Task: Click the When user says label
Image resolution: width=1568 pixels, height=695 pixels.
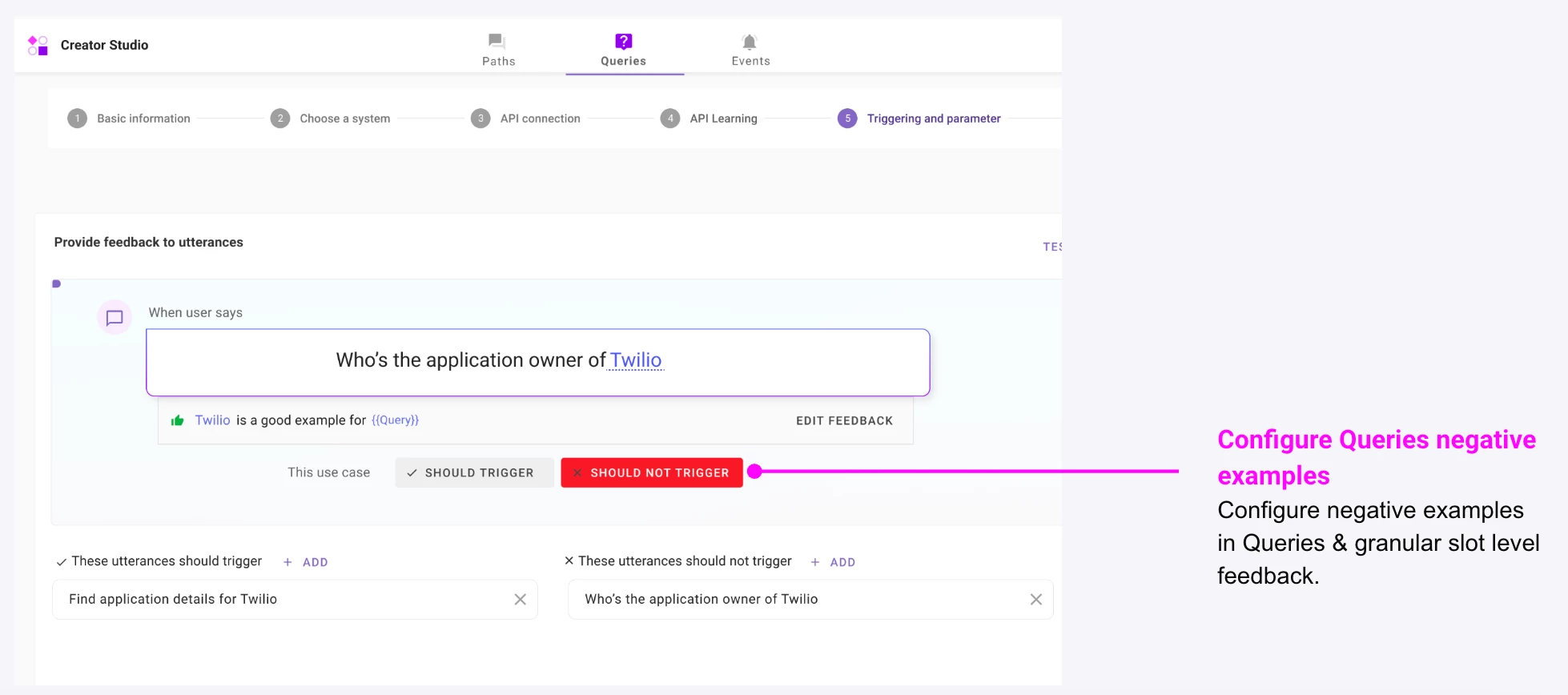Action: point(195,312)
